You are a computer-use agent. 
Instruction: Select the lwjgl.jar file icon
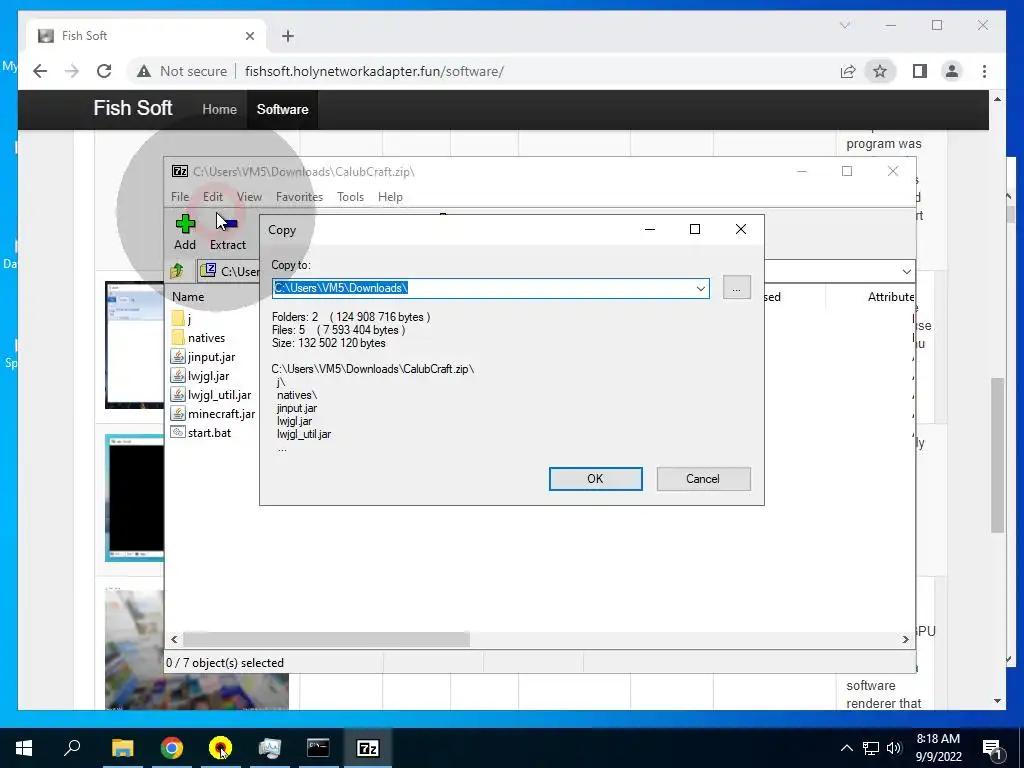pyautogui.click(x=178, y=376)
